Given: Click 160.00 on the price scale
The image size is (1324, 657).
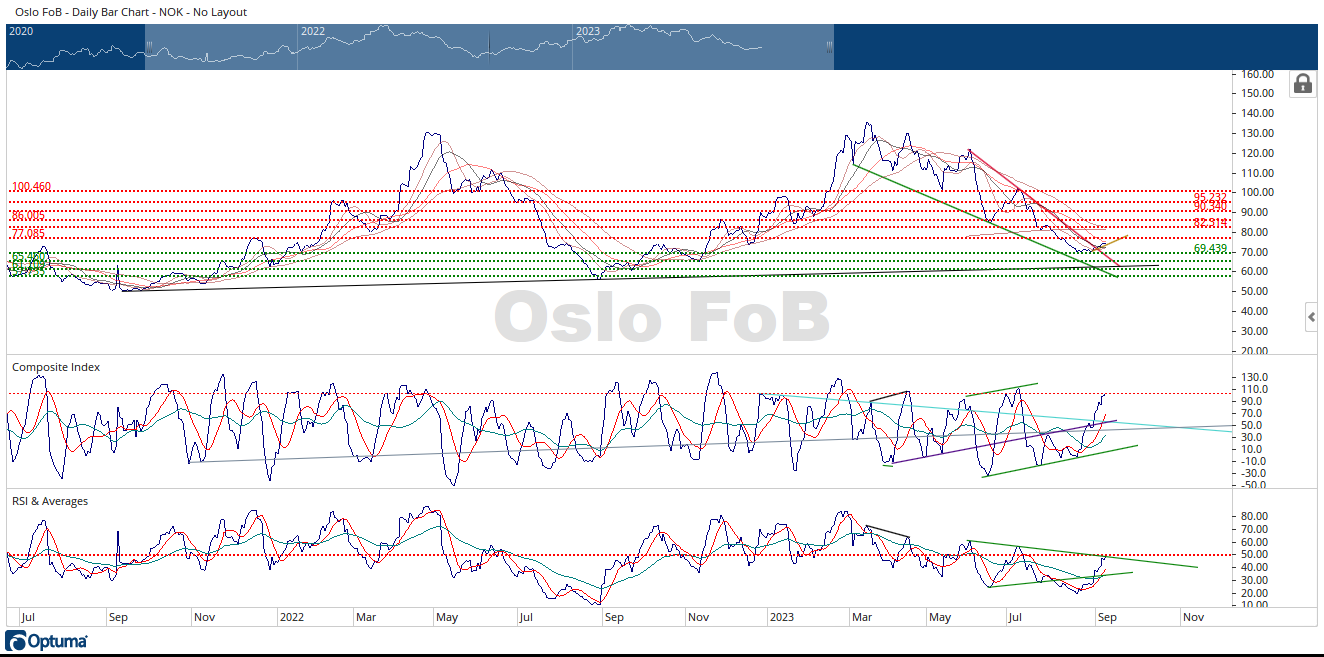Looking at the screenshot, I should (1255, 74).
